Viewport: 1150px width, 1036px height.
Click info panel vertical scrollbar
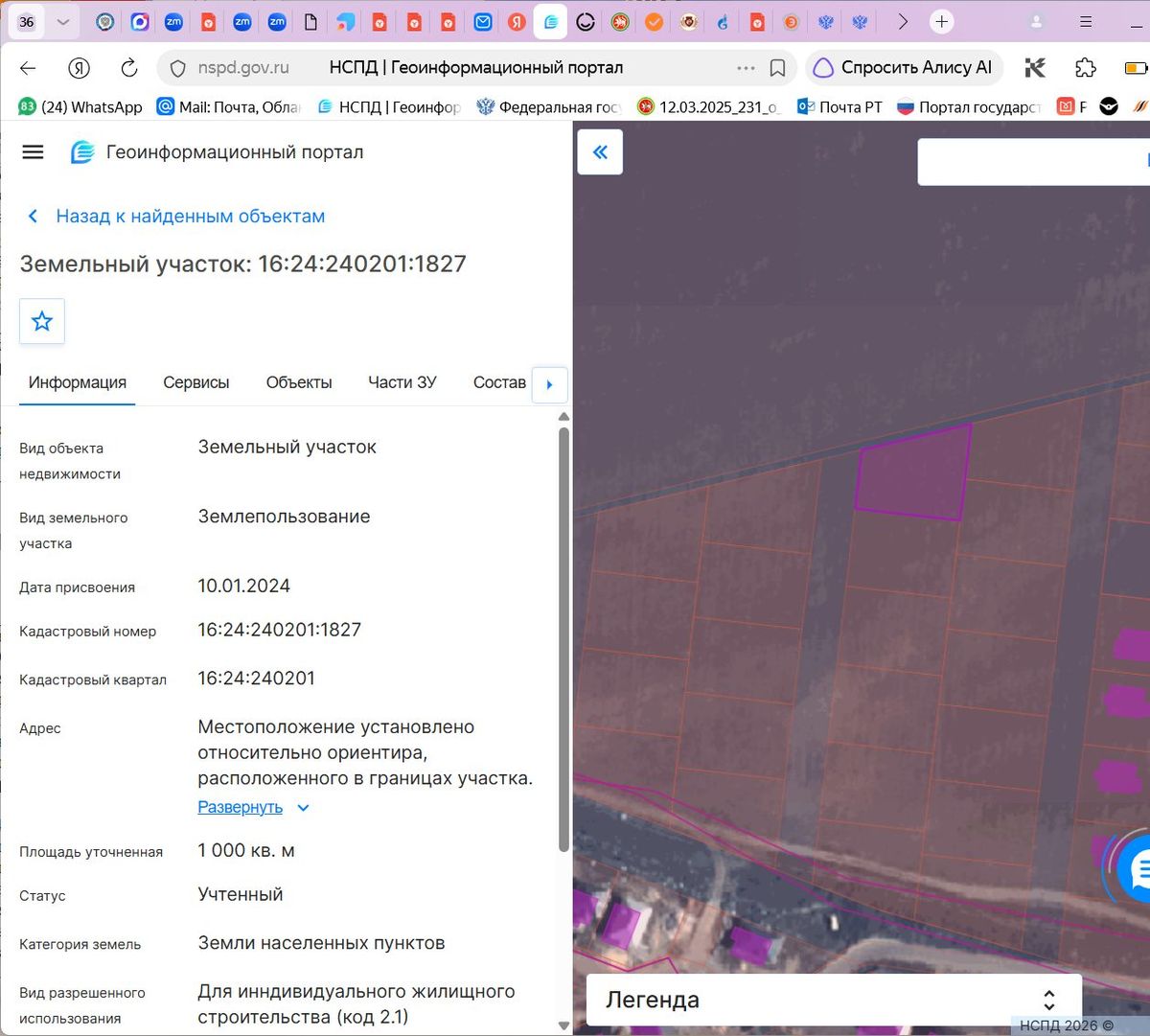pos(563,639)
